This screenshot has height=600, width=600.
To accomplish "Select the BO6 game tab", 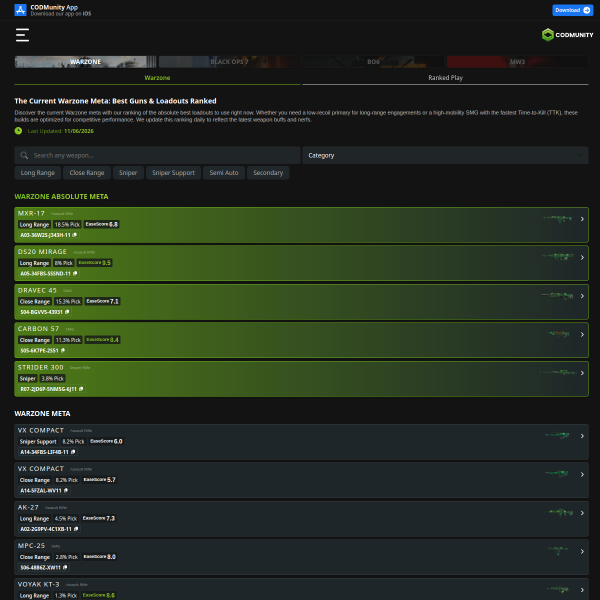I will 373,62.
